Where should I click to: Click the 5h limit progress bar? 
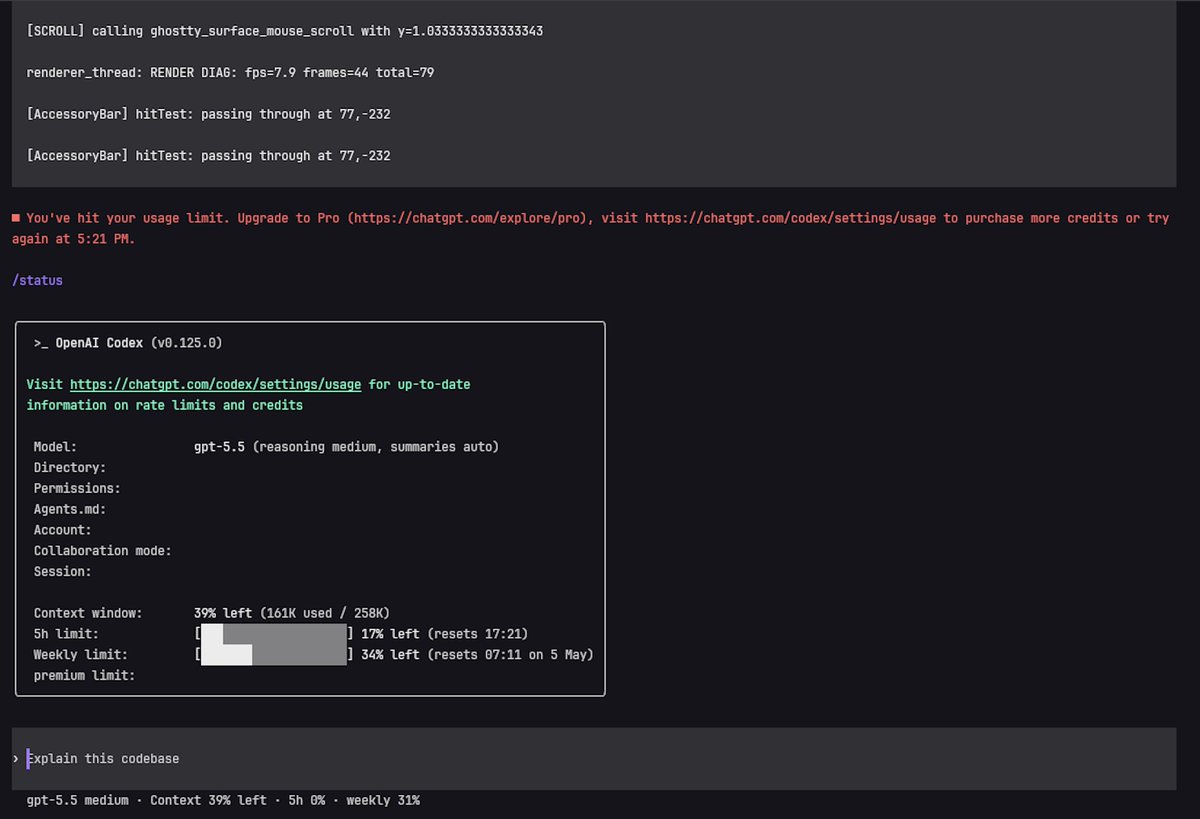coord(274,634)
